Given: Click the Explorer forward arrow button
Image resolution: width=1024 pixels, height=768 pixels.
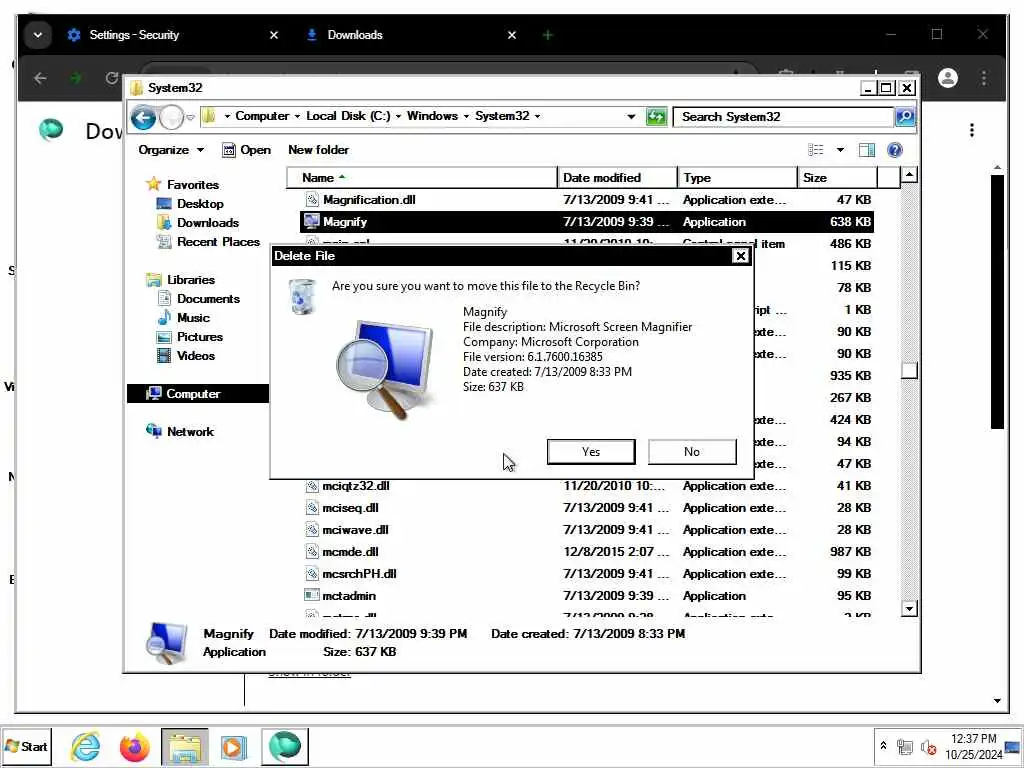Looking at the screenshot, I should click(x=171, y=118).
